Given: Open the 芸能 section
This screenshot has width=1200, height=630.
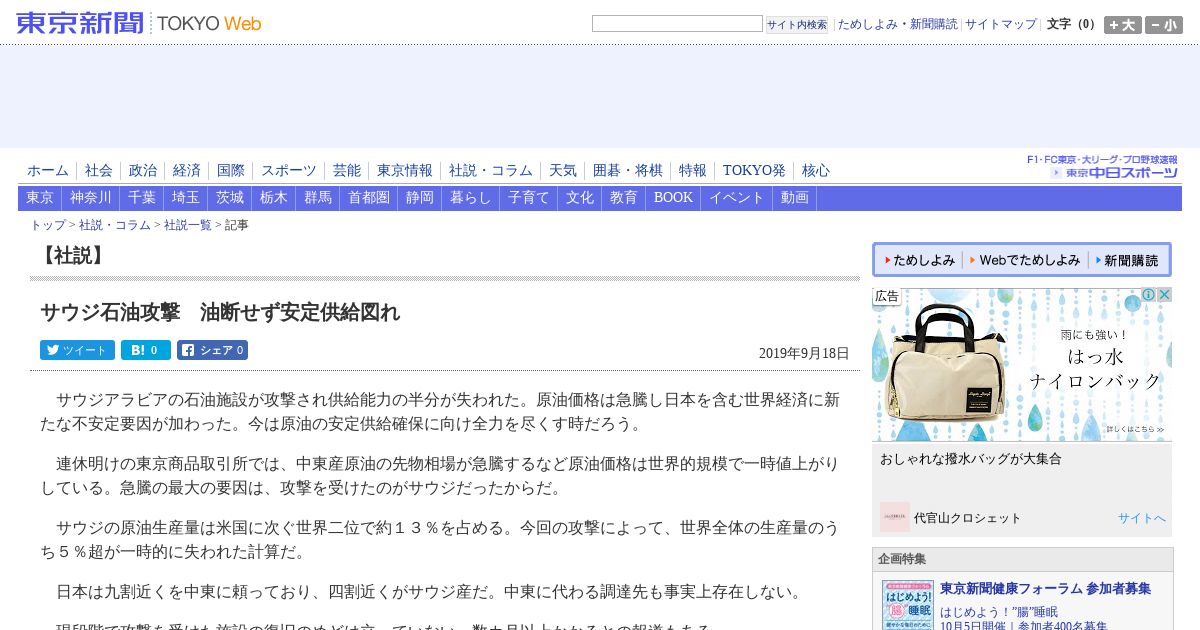Looking at the screenshot, I should click(x=347, y=171).
